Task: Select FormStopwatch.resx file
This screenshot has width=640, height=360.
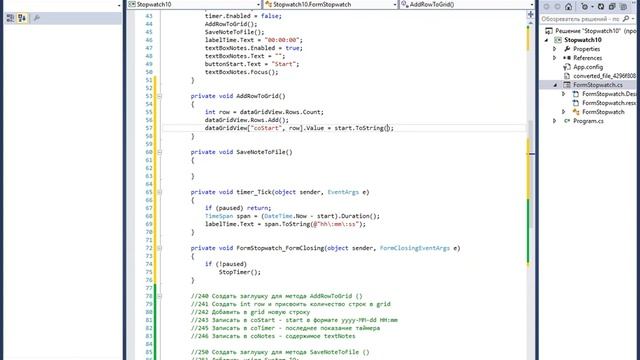Action: click(x=609, y=103)
